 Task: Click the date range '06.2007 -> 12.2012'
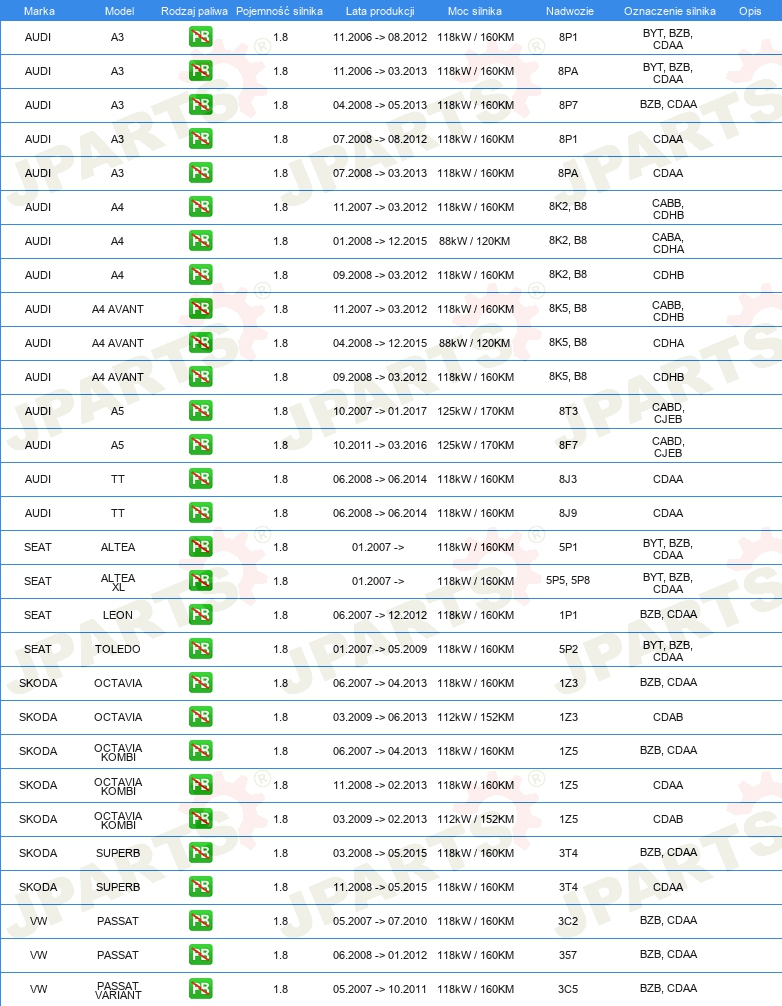click(380, 615)
